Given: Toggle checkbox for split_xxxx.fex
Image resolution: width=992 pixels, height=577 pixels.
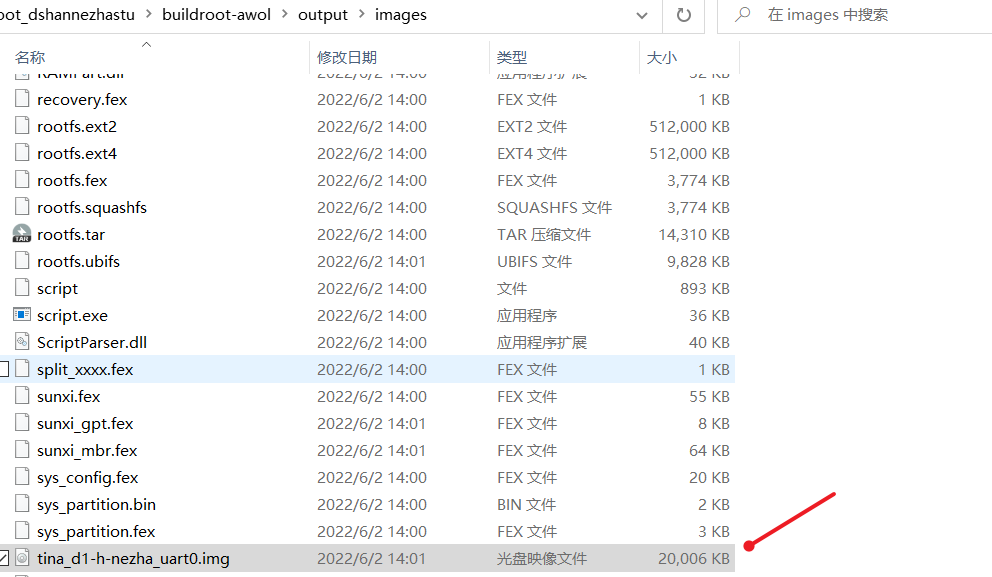Looking at the screenshot, I should [3, 369].
